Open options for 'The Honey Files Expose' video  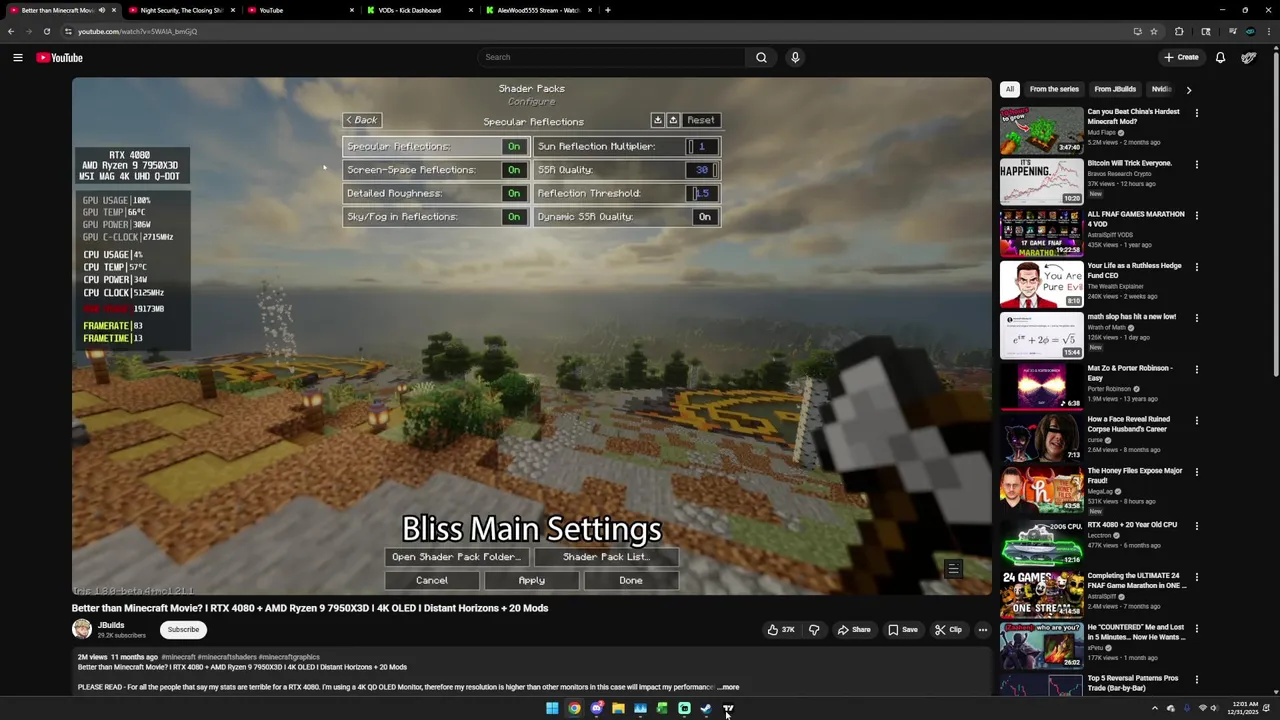pyautogui.click(x=1196, y=472)
